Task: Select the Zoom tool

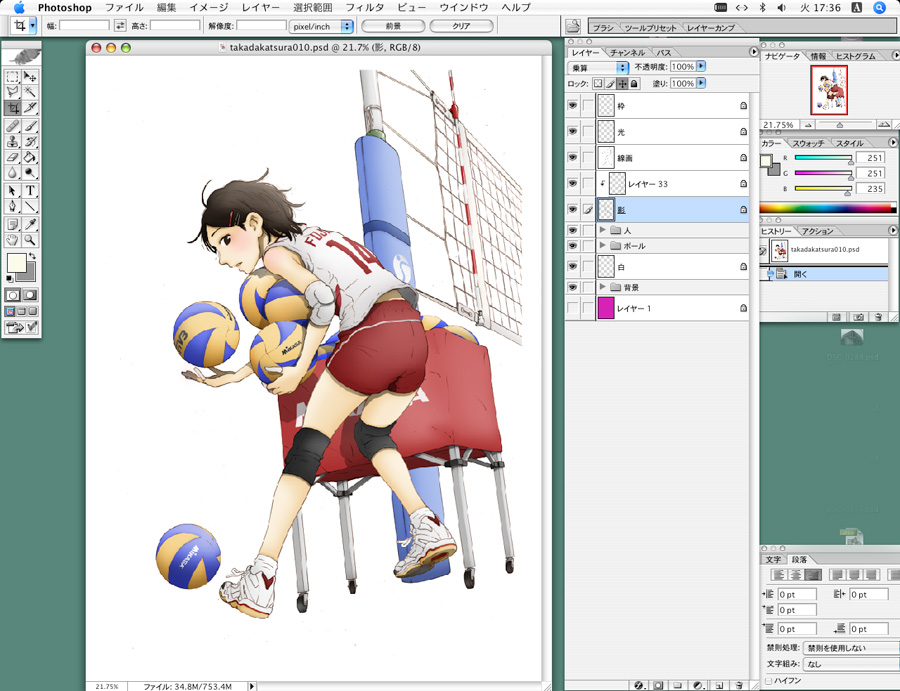Action: (30, 240)
